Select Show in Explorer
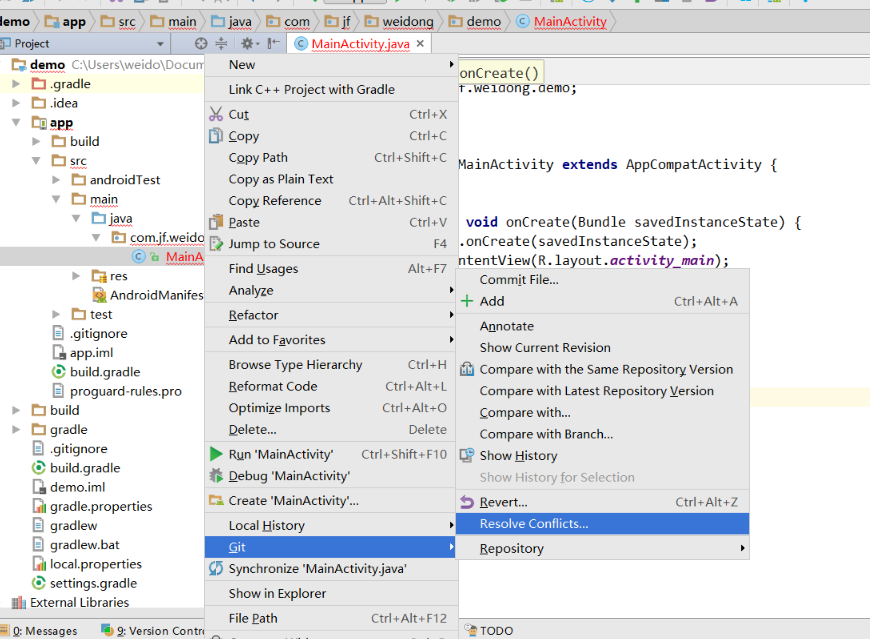 331,594
